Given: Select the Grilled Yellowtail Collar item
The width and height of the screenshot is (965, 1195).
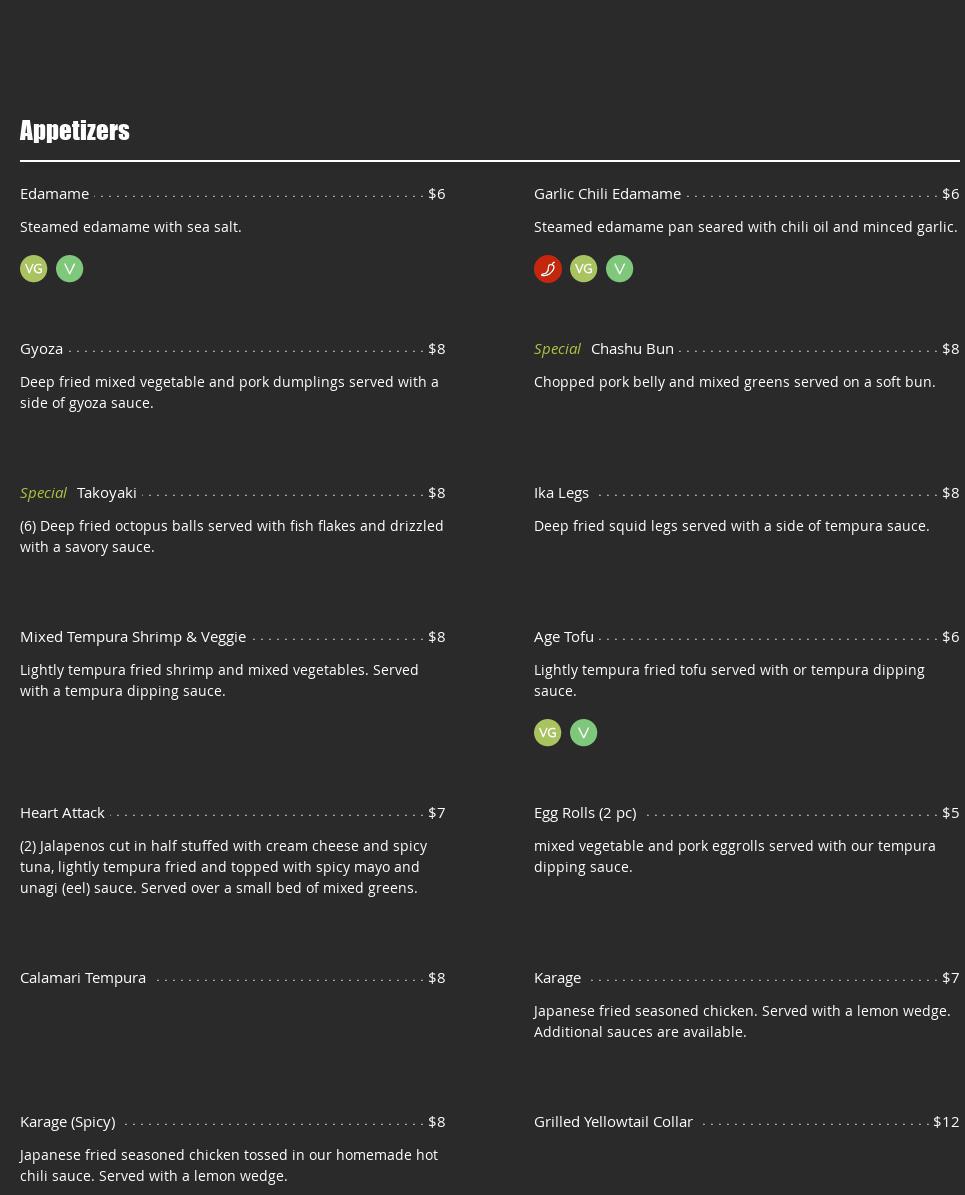Looking at the screenshot, I should [613, 1122].
